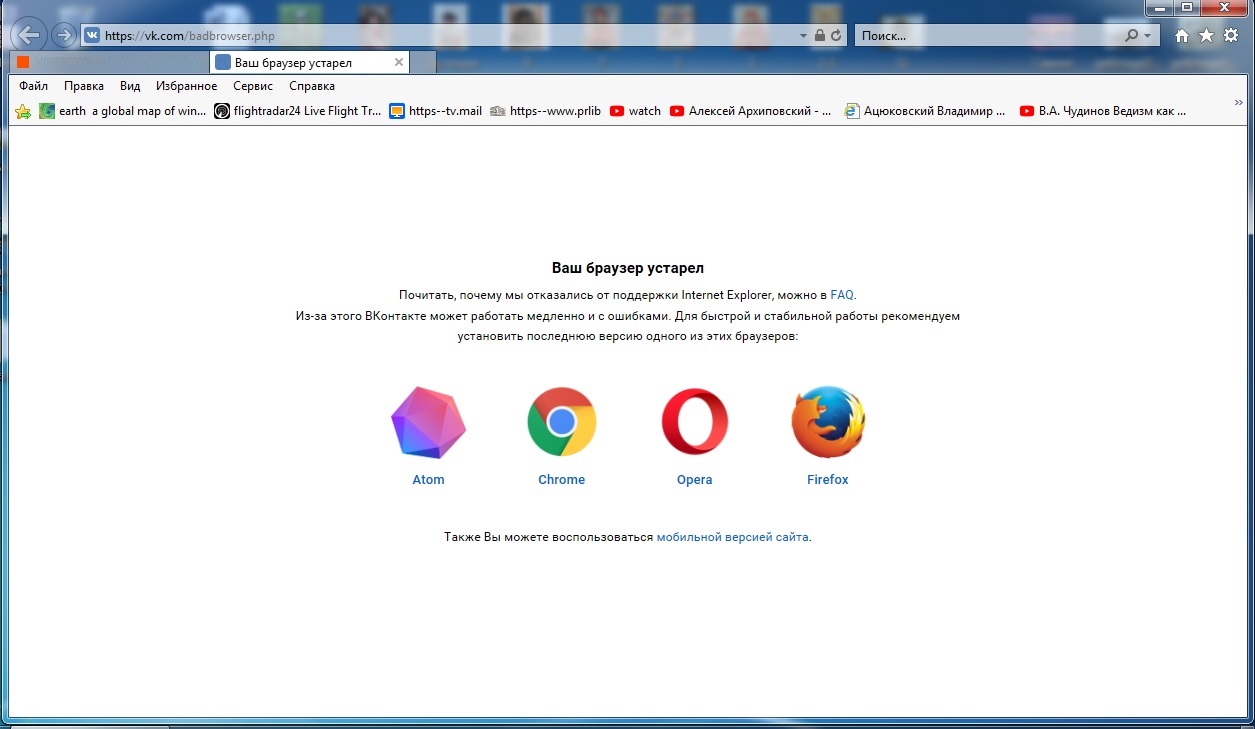Open Favorites star icon in browser toolbar
The image size is (1255, 729).
coord(1206,36)
